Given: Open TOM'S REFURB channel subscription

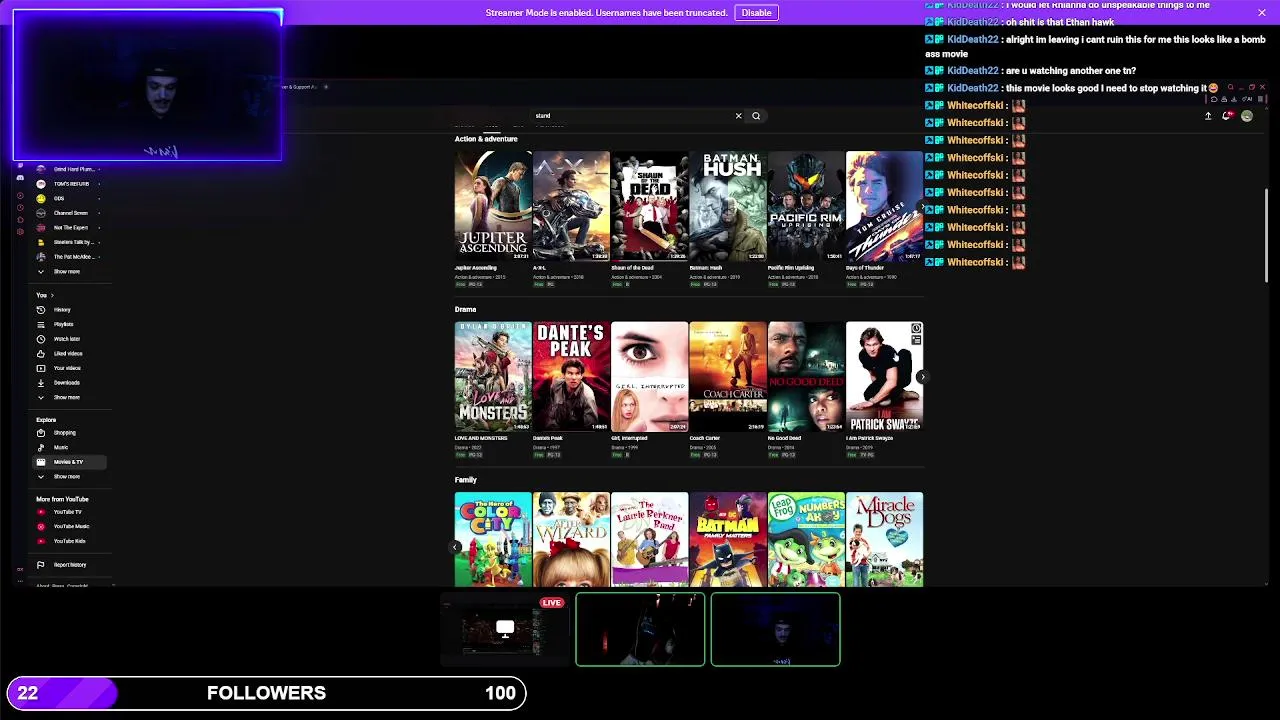Looking at the screenshot, I should point(70,184).
